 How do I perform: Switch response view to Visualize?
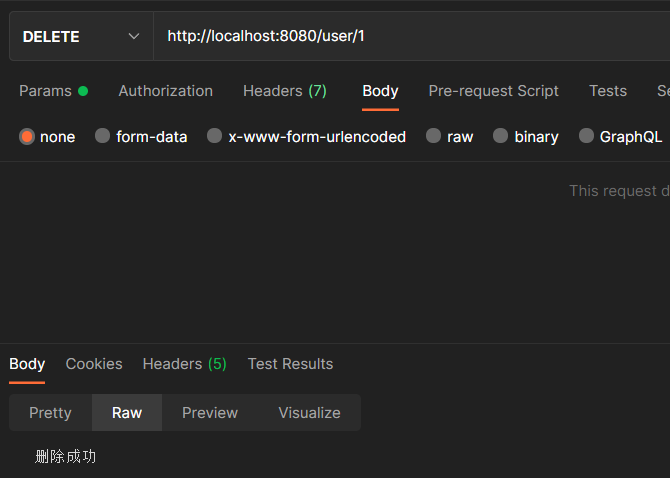pyautogui.click(x=309, y=413)
